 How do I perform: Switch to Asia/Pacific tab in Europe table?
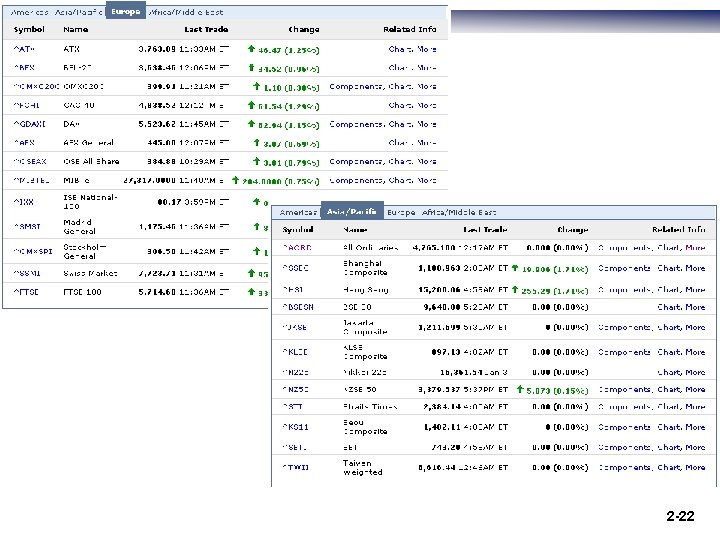78,12
